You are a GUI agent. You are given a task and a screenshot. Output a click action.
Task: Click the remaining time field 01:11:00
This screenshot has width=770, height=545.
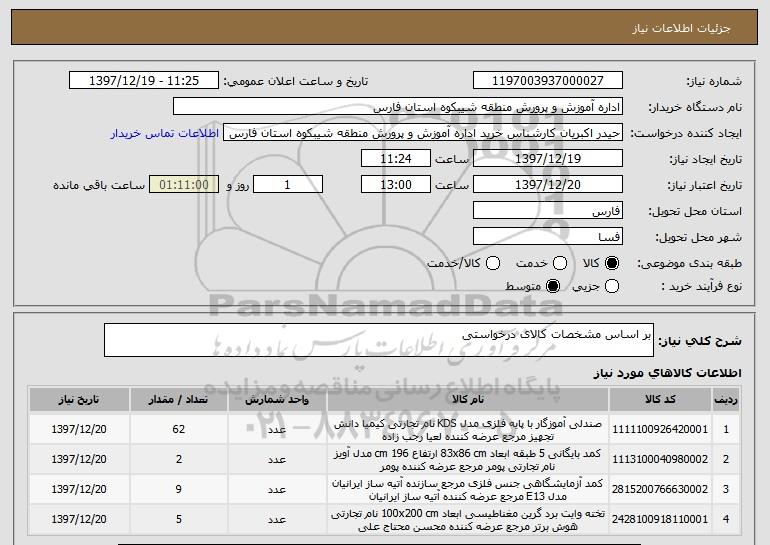click(x=184, y=185)
